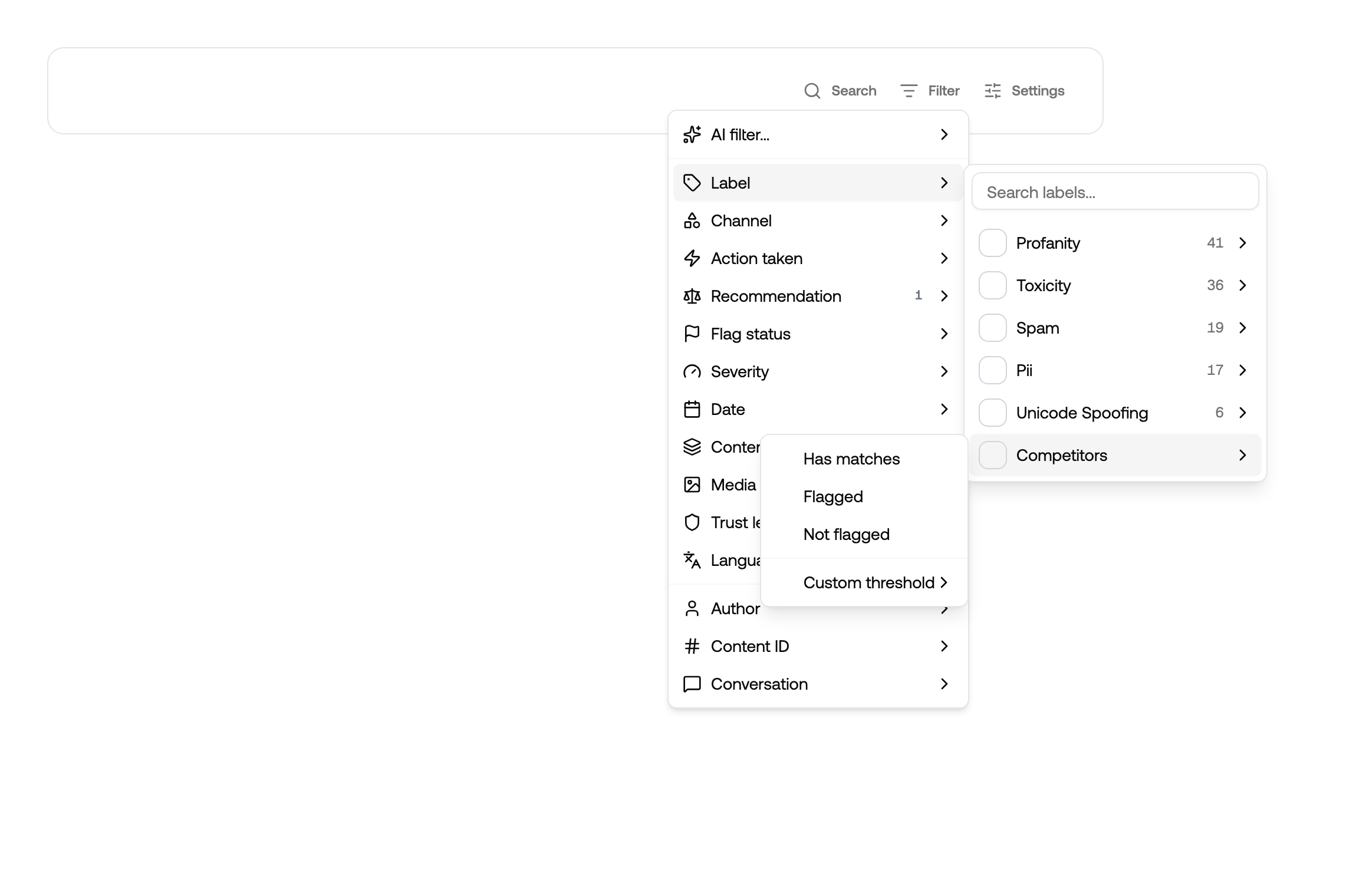Click the Recommendation count badge 1
The image size is (1356, 896).
(919, 296)
